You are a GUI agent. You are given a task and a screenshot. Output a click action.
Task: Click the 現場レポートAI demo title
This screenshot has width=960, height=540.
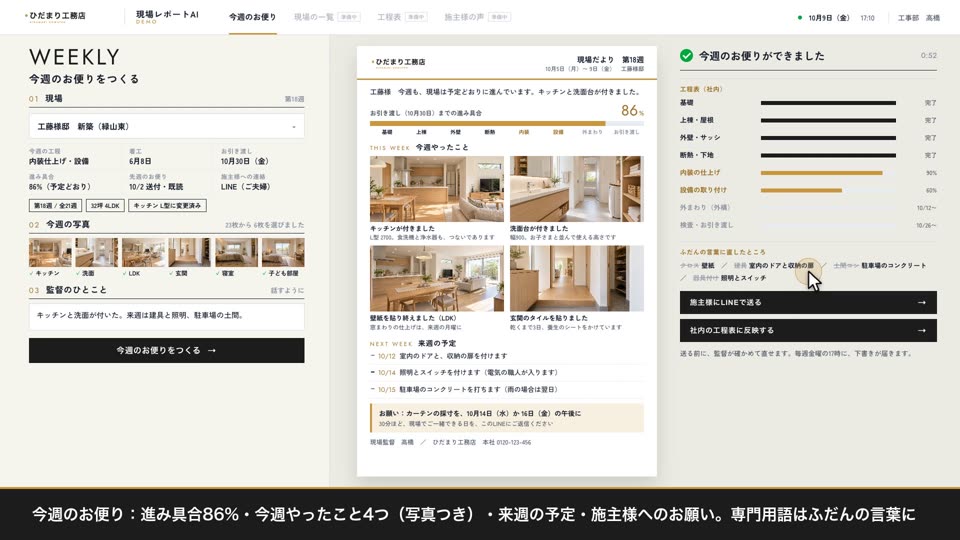[167, 17]
